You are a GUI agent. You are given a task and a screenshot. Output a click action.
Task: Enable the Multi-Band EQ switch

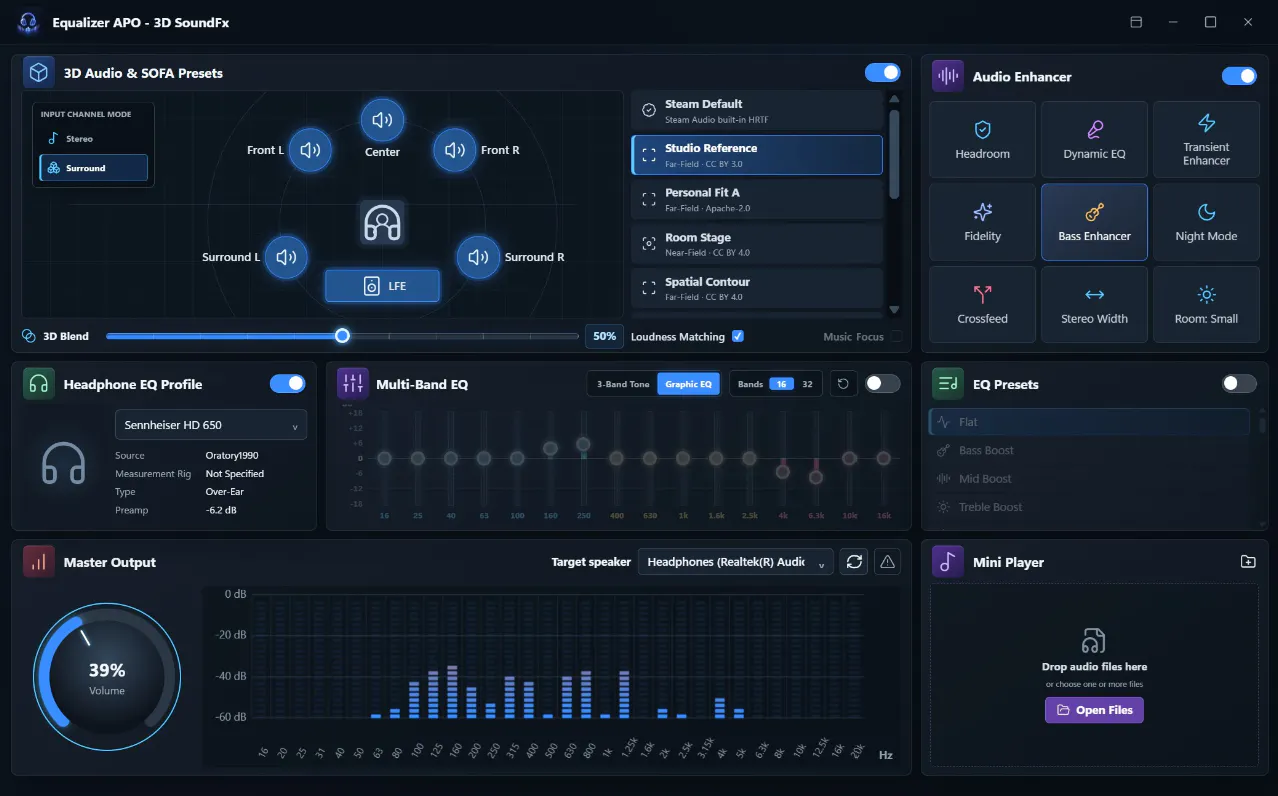point(882,383)
